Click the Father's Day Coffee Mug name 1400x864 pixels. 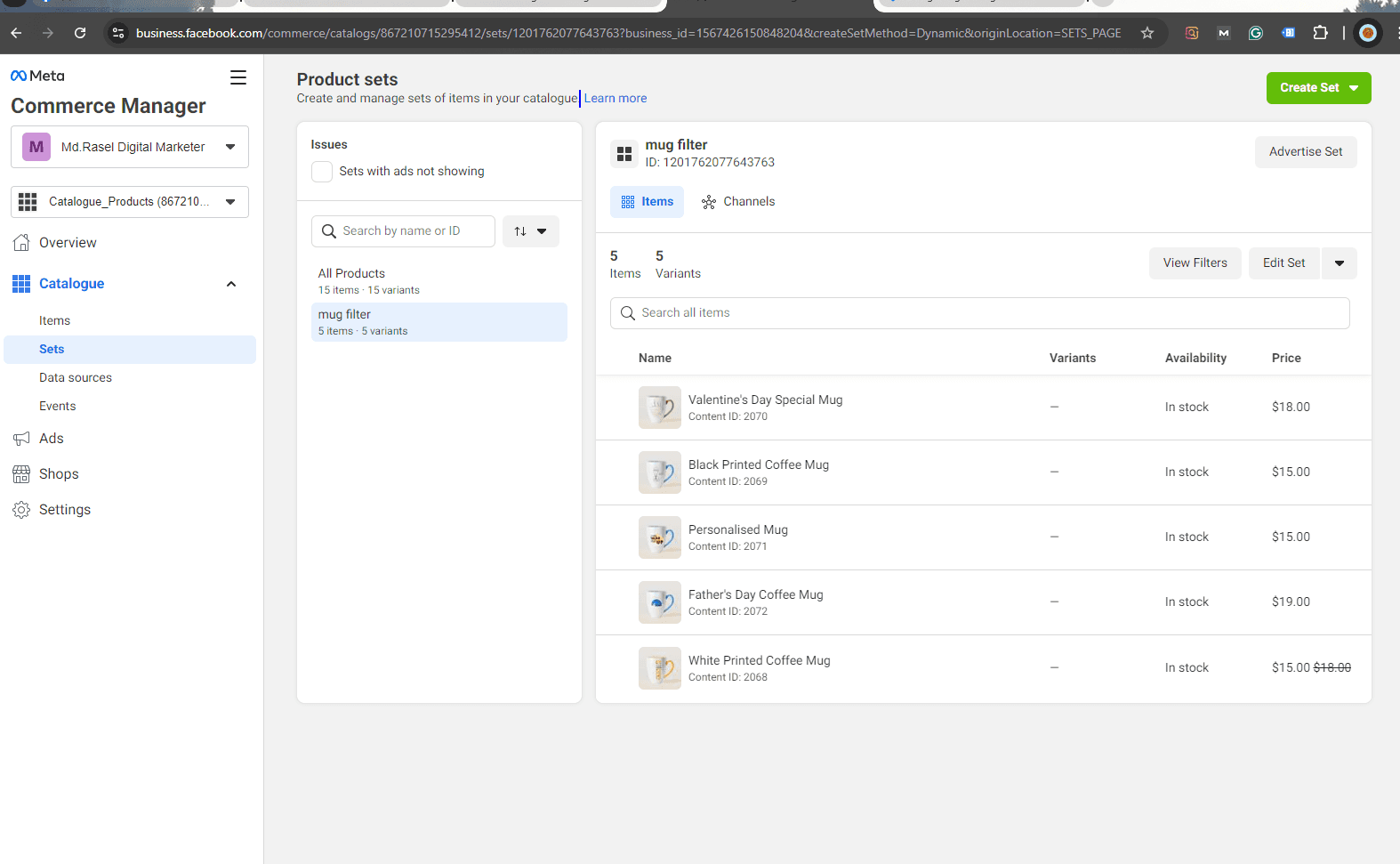point(756,594)
